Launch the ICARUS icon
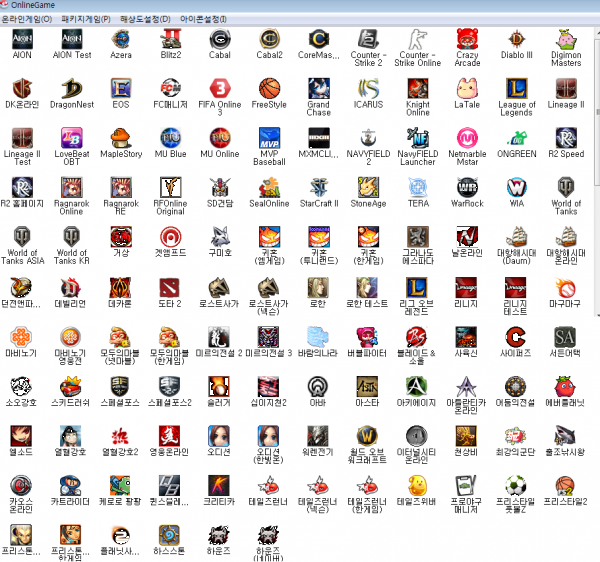This screenshot has width=600, height=562. (x=368, y=88)
